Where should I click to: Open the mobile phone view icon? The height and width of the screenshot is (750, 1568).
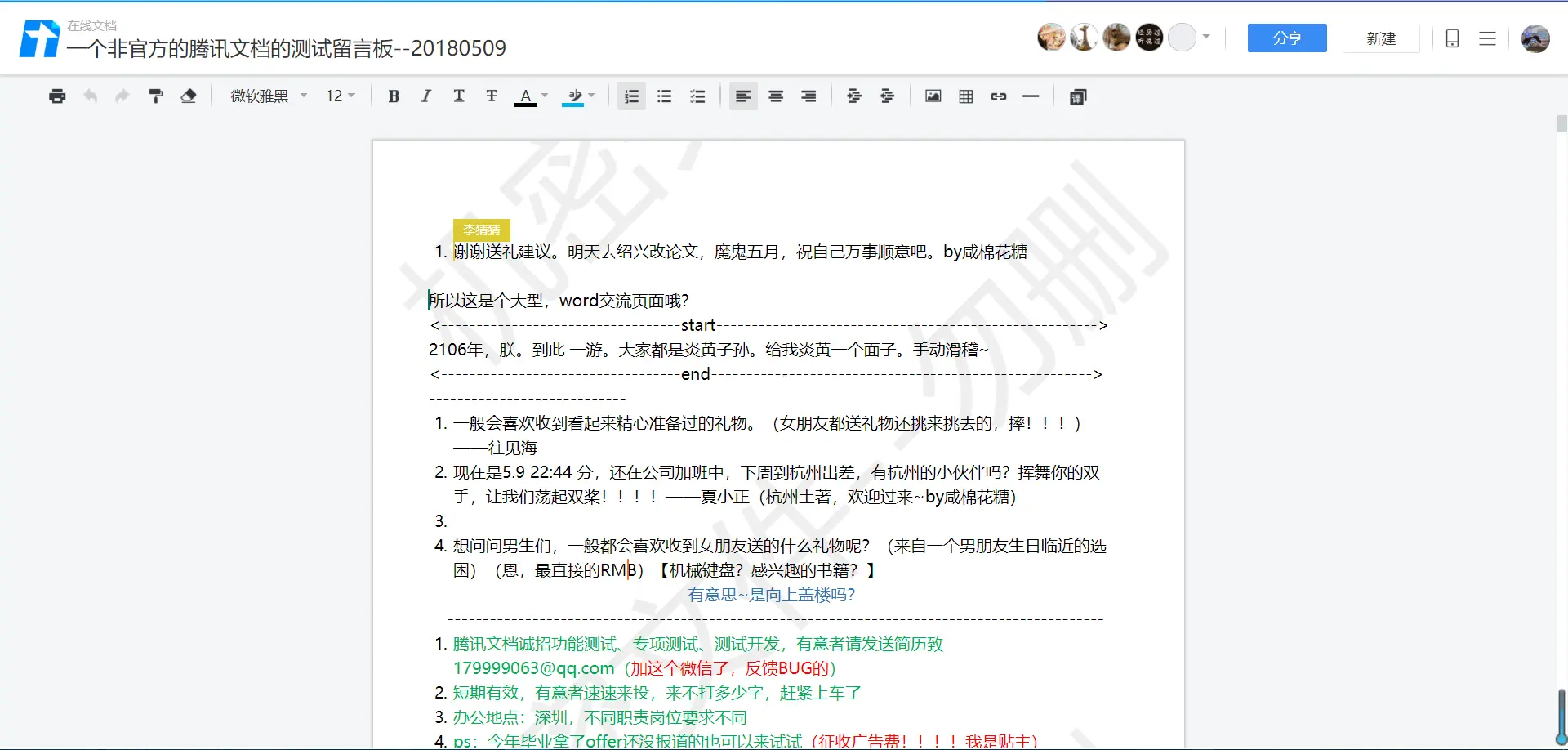[1452, 38]
